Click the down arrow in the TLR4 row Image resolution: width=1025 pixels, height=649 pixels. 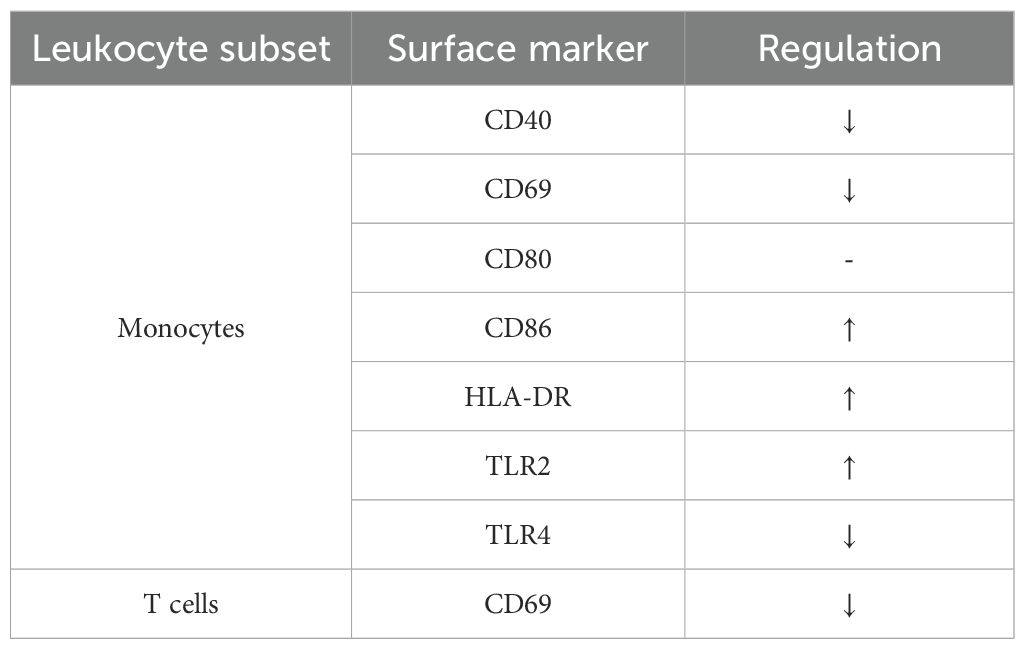tap(849, 536)
